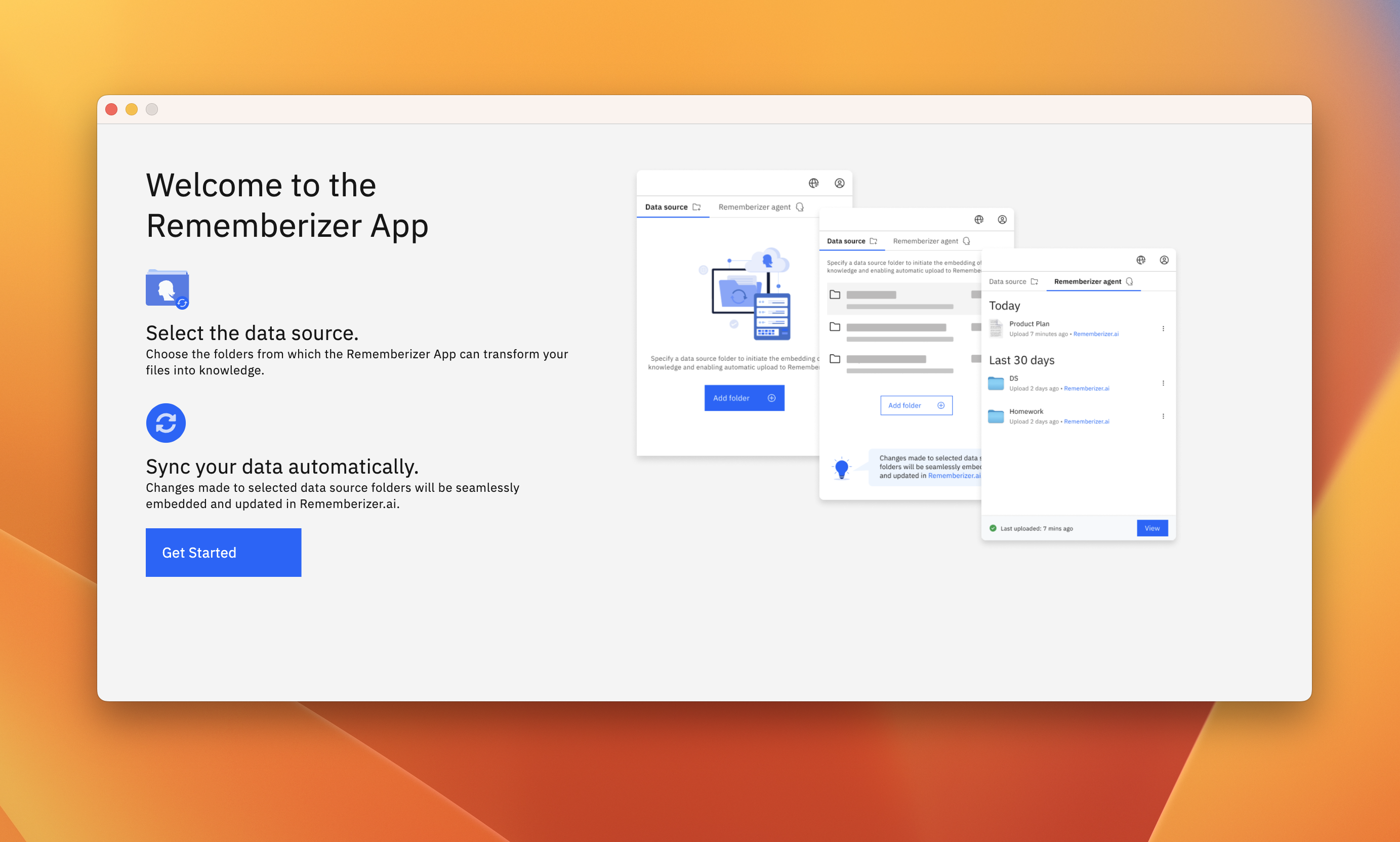Open the Rememberizer.ai link under DS

coord(1086,389)
